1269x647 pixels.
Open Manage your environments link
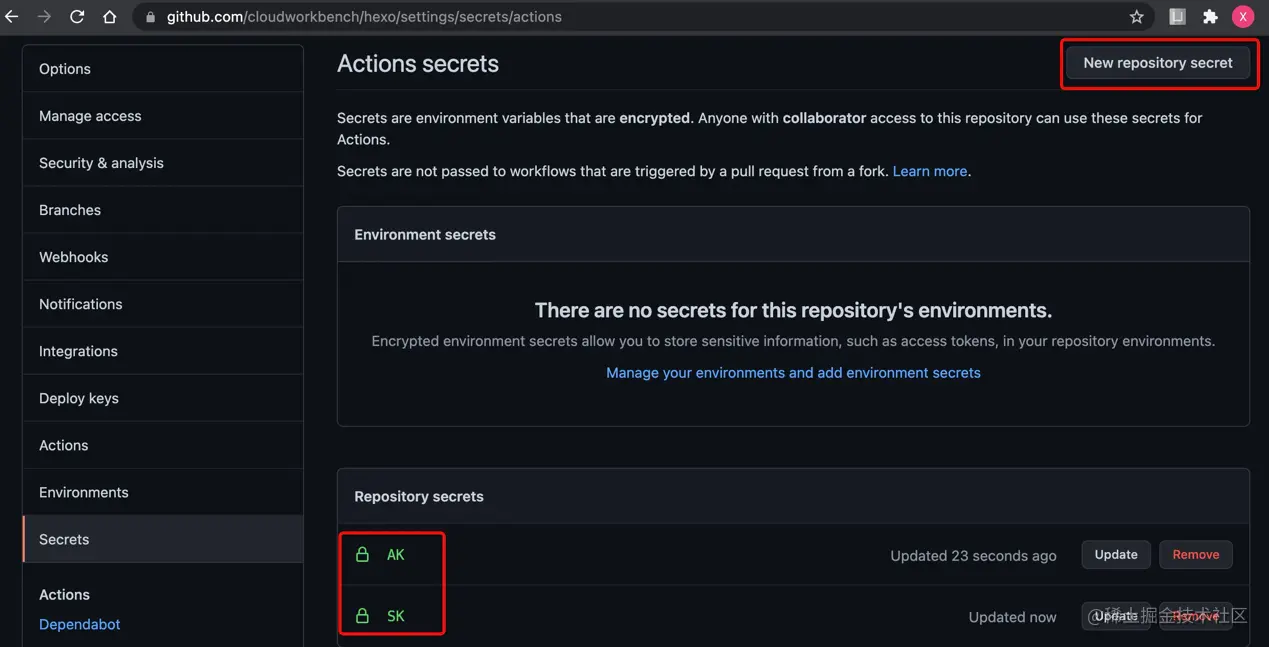click(x=793, y=372)
